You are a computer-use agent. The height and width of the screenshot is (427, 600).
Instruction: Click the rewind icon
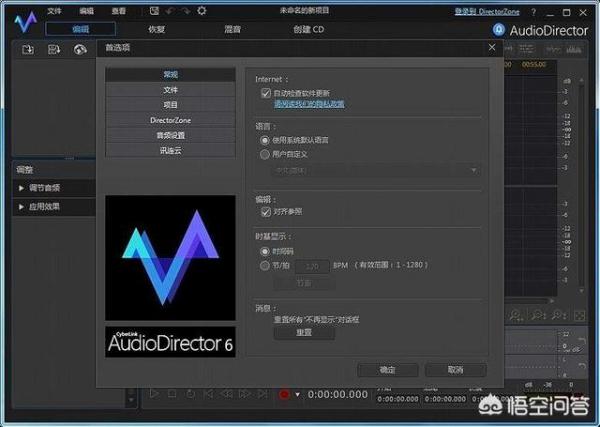click(227, 393)
